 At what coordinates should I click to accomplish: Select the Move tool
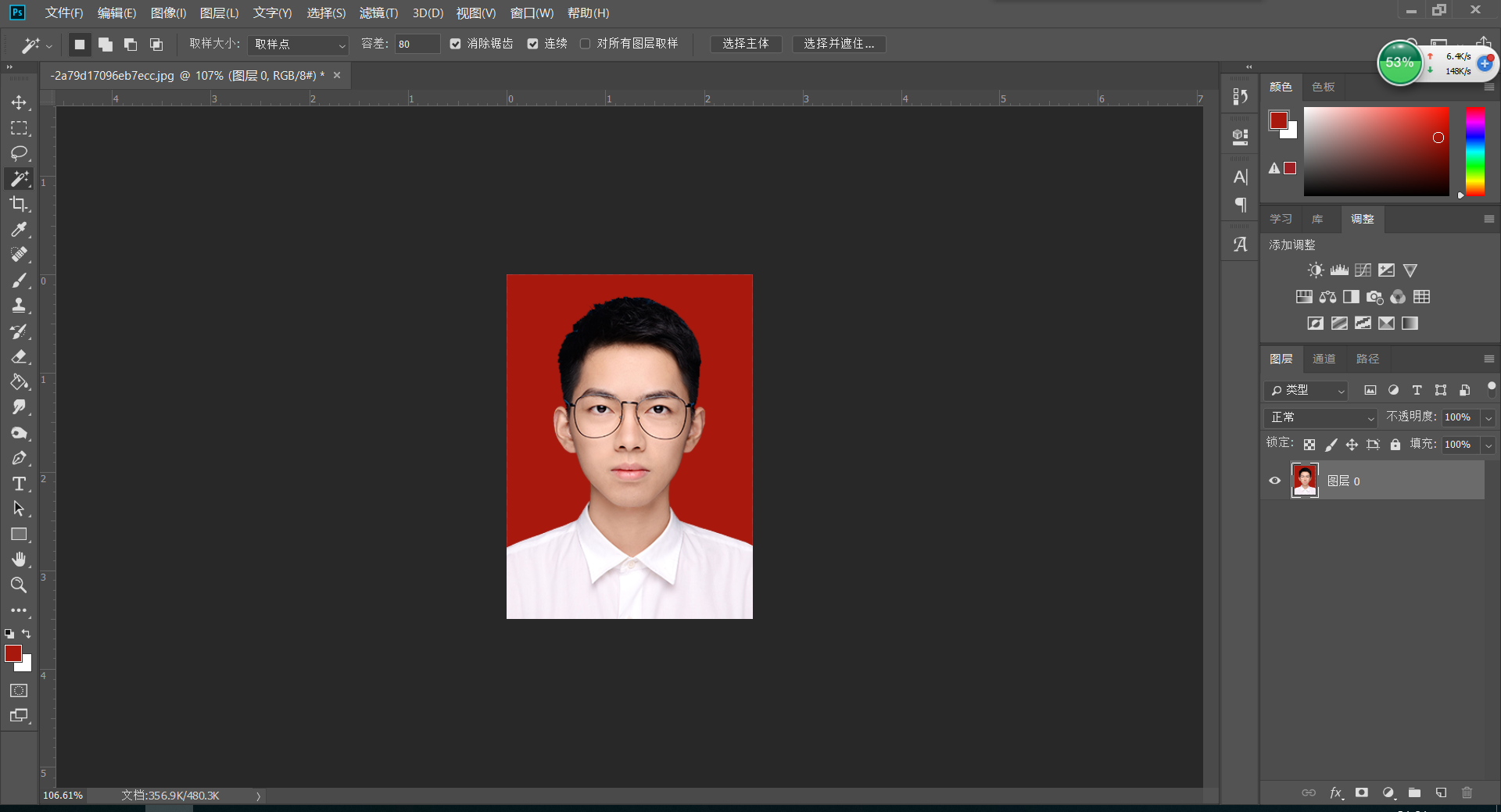19,102
